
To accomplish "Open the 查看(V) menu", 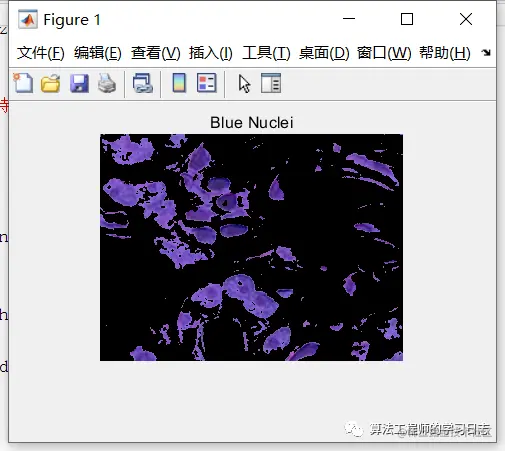I will click(x=155, y=53).
